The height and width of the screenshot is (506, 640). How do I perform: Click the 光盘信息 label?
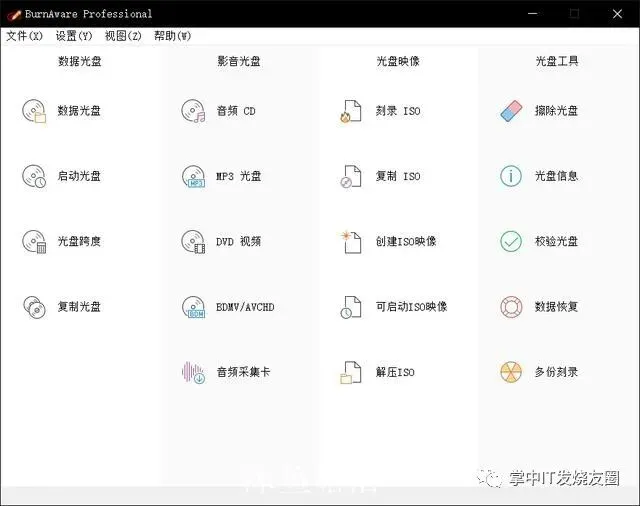coord(557,176)
